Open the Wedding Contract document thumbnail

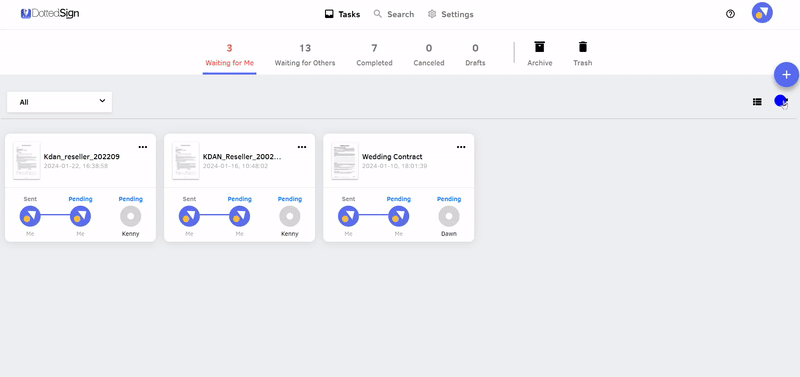pyautogui.click(x=345, y=161)
